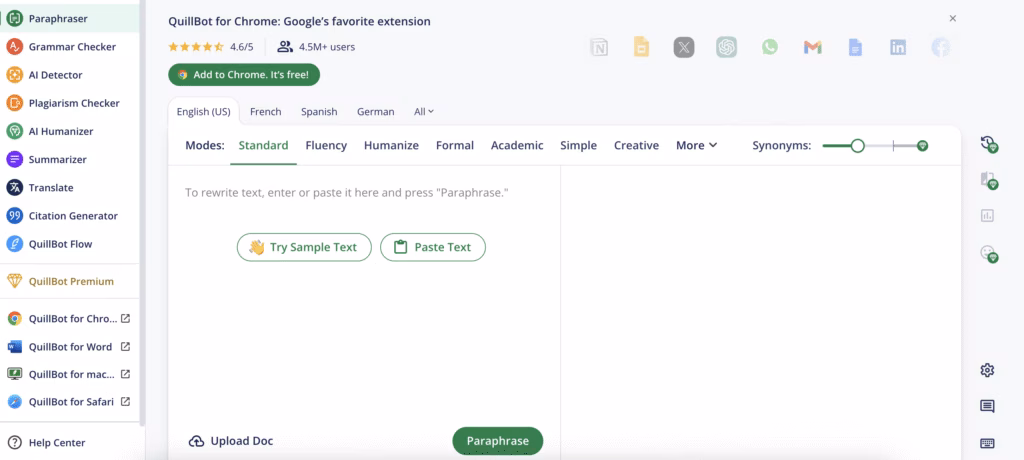This screenshot has height=460, width=1024.
Task: Open the Grammar Checker from the sidebar
Action: coord(71,47)
